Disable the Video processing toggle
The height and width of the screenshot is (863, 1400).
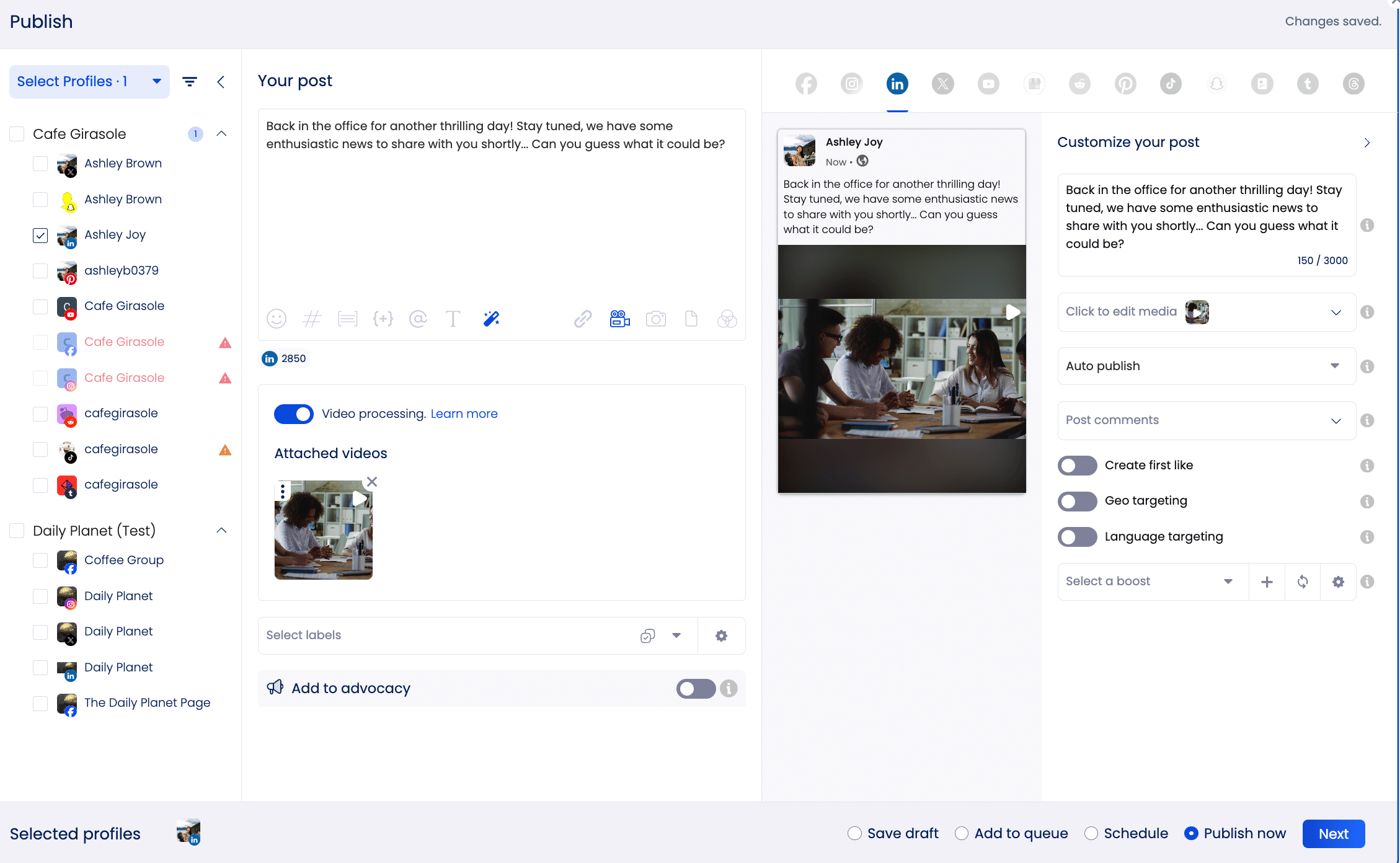[293, 414]
